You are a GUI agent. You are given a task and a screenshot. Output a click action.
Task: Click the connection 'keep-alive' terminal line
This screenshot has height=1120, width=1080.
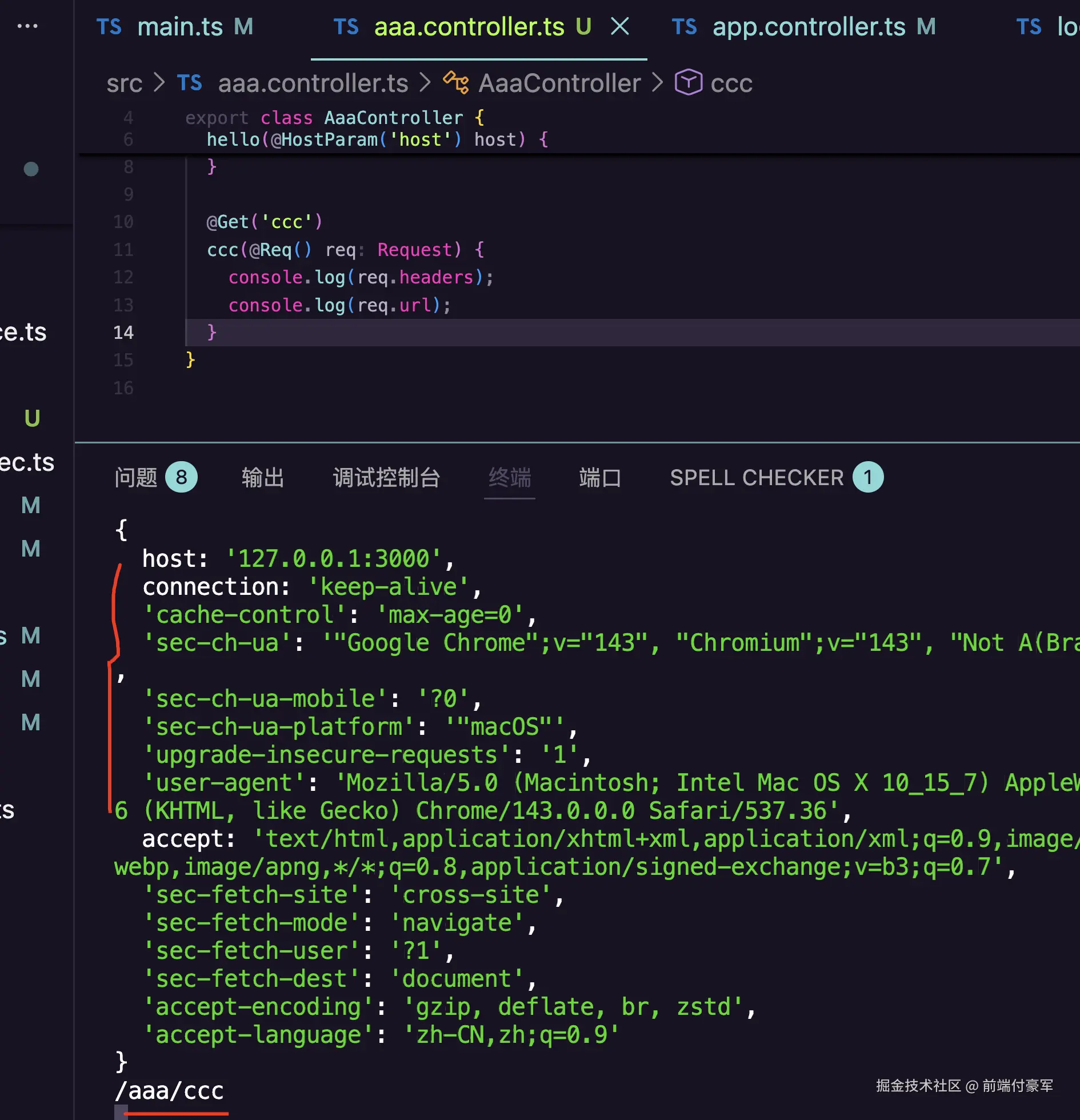point(312,586)
